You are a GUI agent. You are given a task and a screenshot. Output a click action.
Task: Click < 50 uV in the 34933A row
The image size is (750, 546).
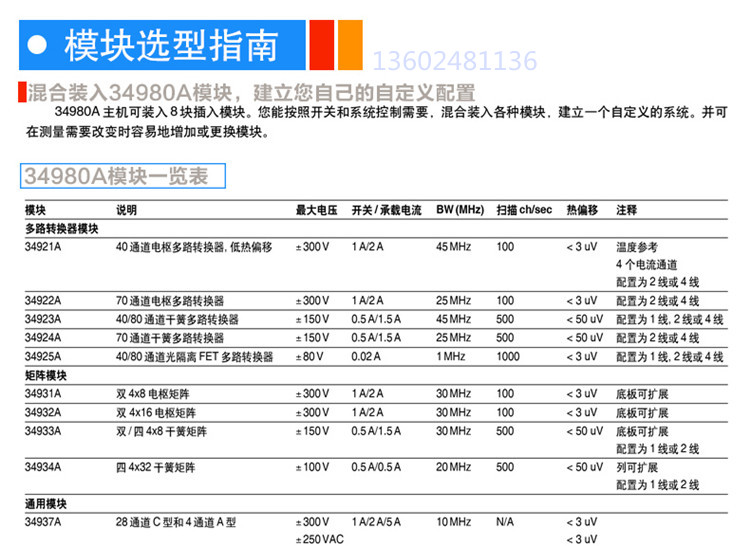[x=585, y=431]
